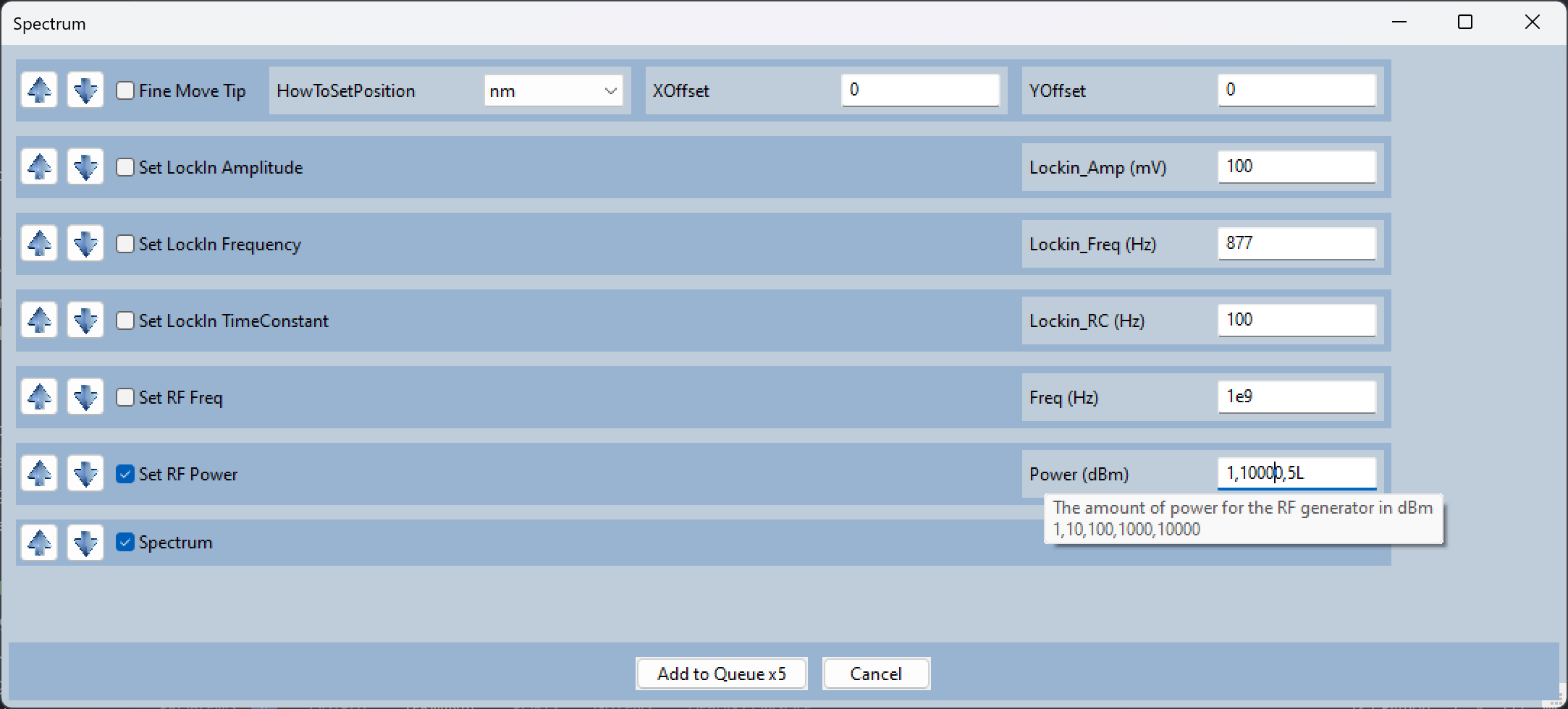Image resolution: width=1568 pixels, height=709 pixels.
Task: Click the RF power tooltip text
Action: coord(1243,518)
